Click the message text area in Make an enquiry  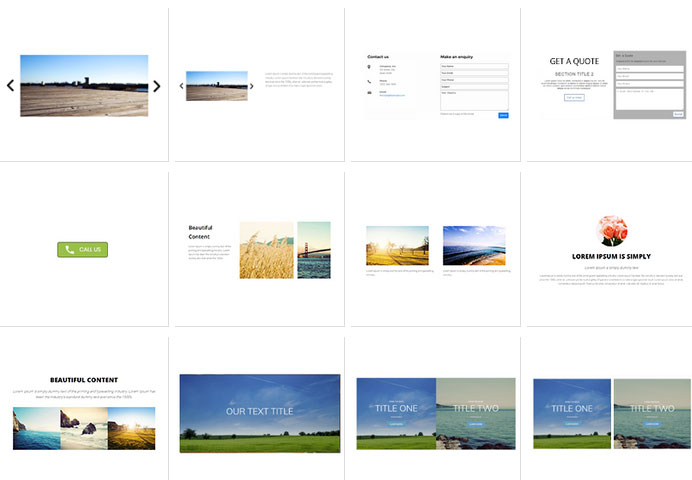coord(474,99)
